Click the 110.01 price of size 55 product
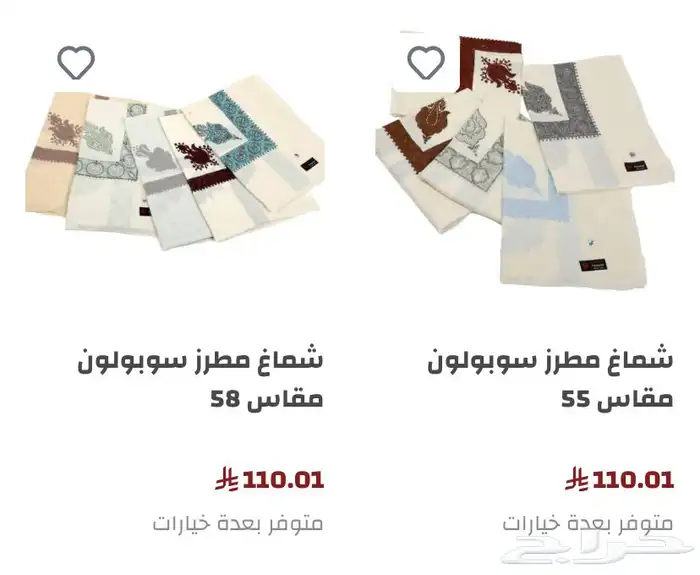 [633, 480]
